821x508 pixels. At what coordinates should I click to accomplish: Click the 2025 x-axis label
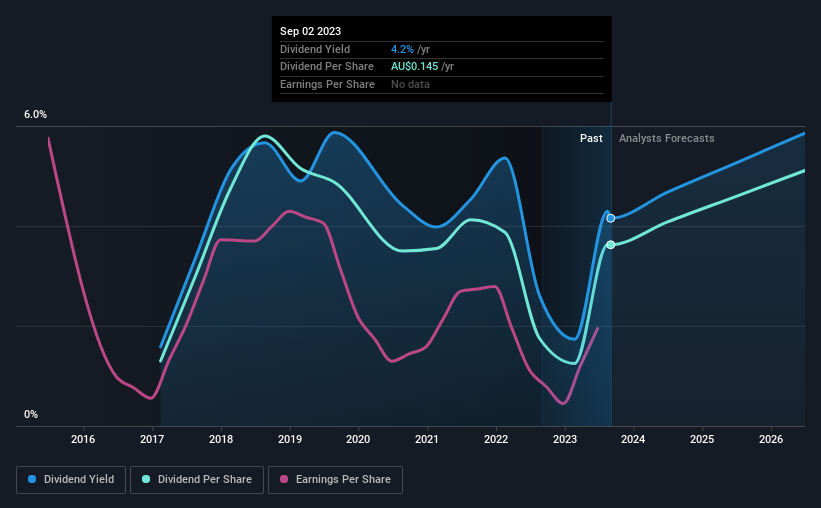(702, 439)
